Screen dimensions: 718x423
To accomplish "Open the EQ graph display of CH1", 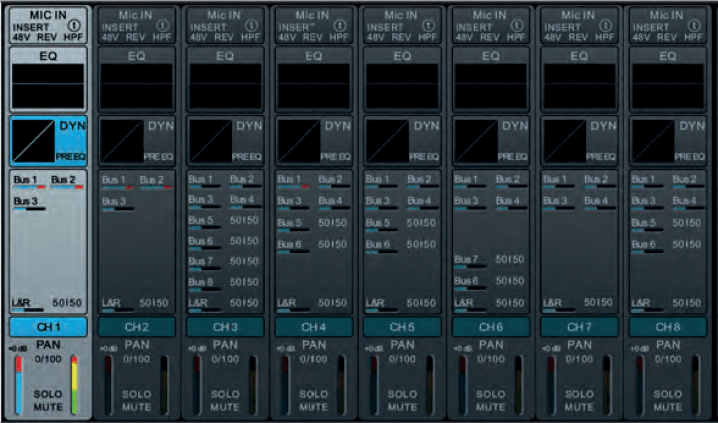I will [48, 86].
